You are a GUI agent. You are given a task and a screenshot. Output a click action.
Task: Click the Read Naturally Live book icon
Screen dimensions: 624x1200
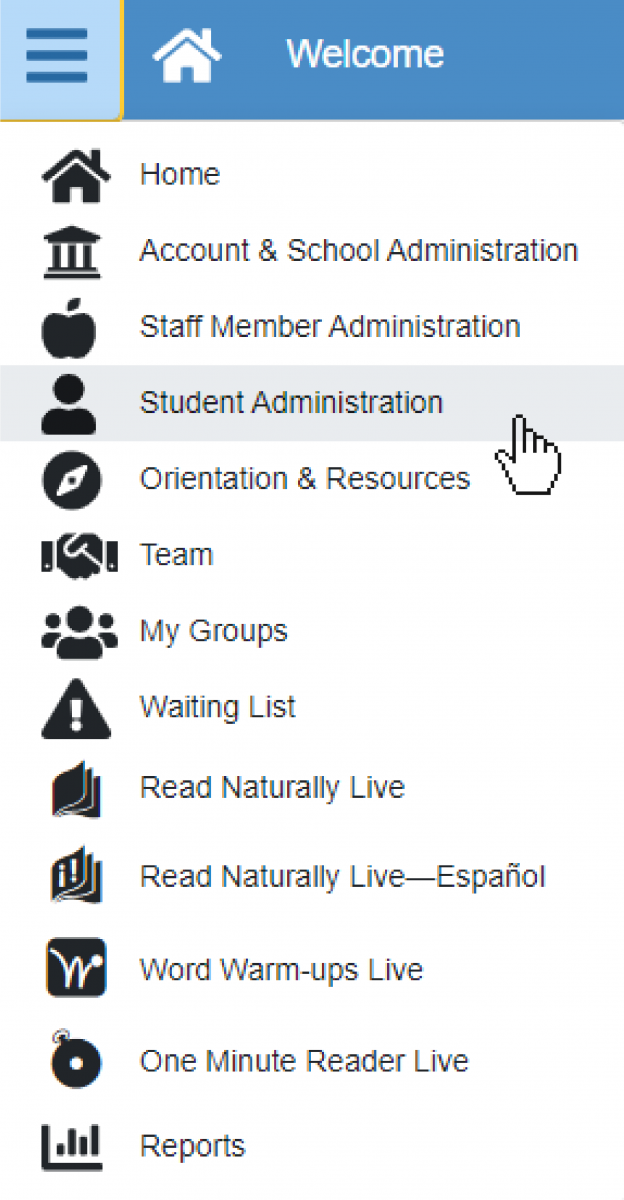coord(75,787)
